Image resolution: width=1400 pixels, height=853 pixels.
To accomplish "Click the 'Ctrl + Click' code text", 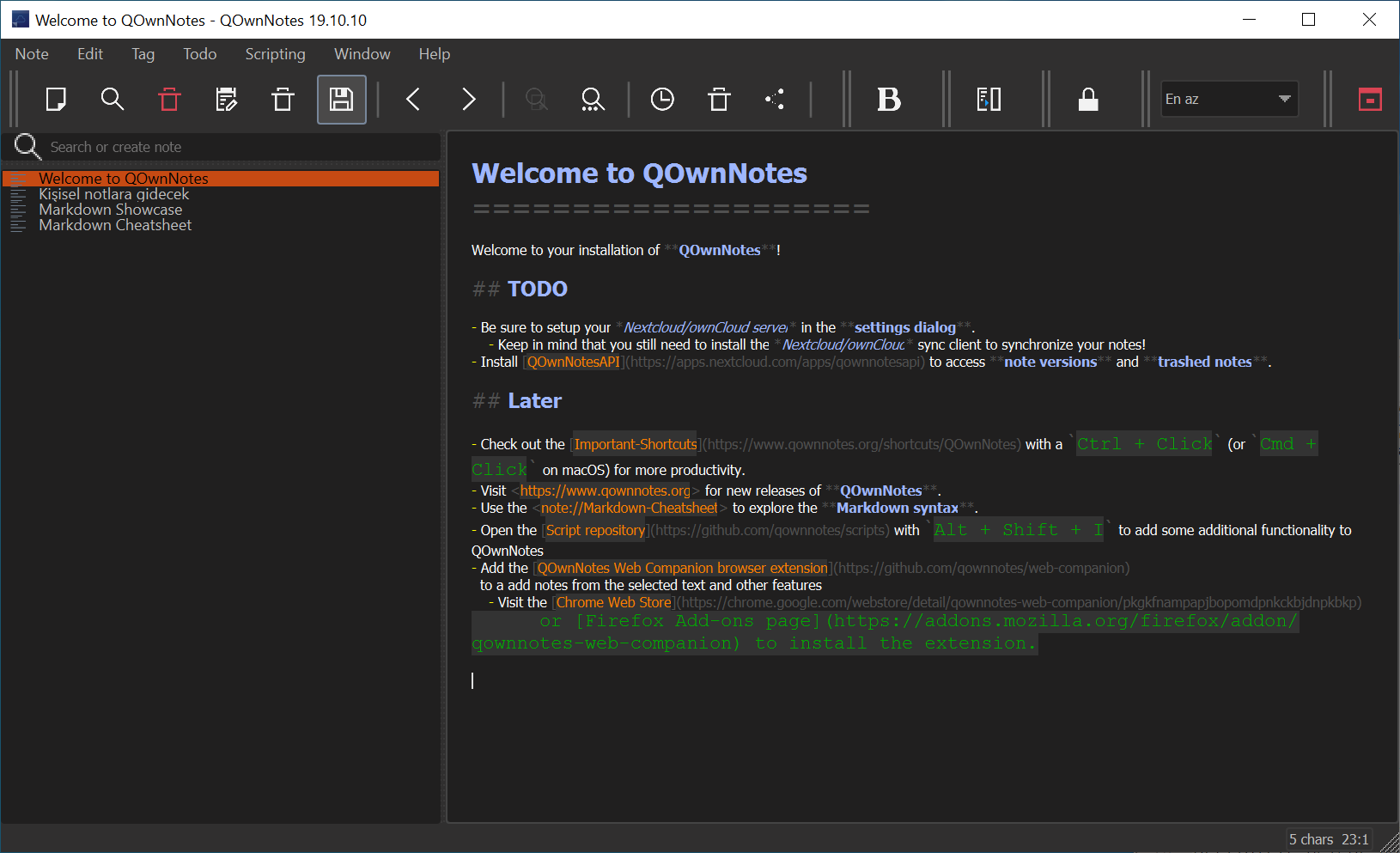I will click(x=1145, y=444).
